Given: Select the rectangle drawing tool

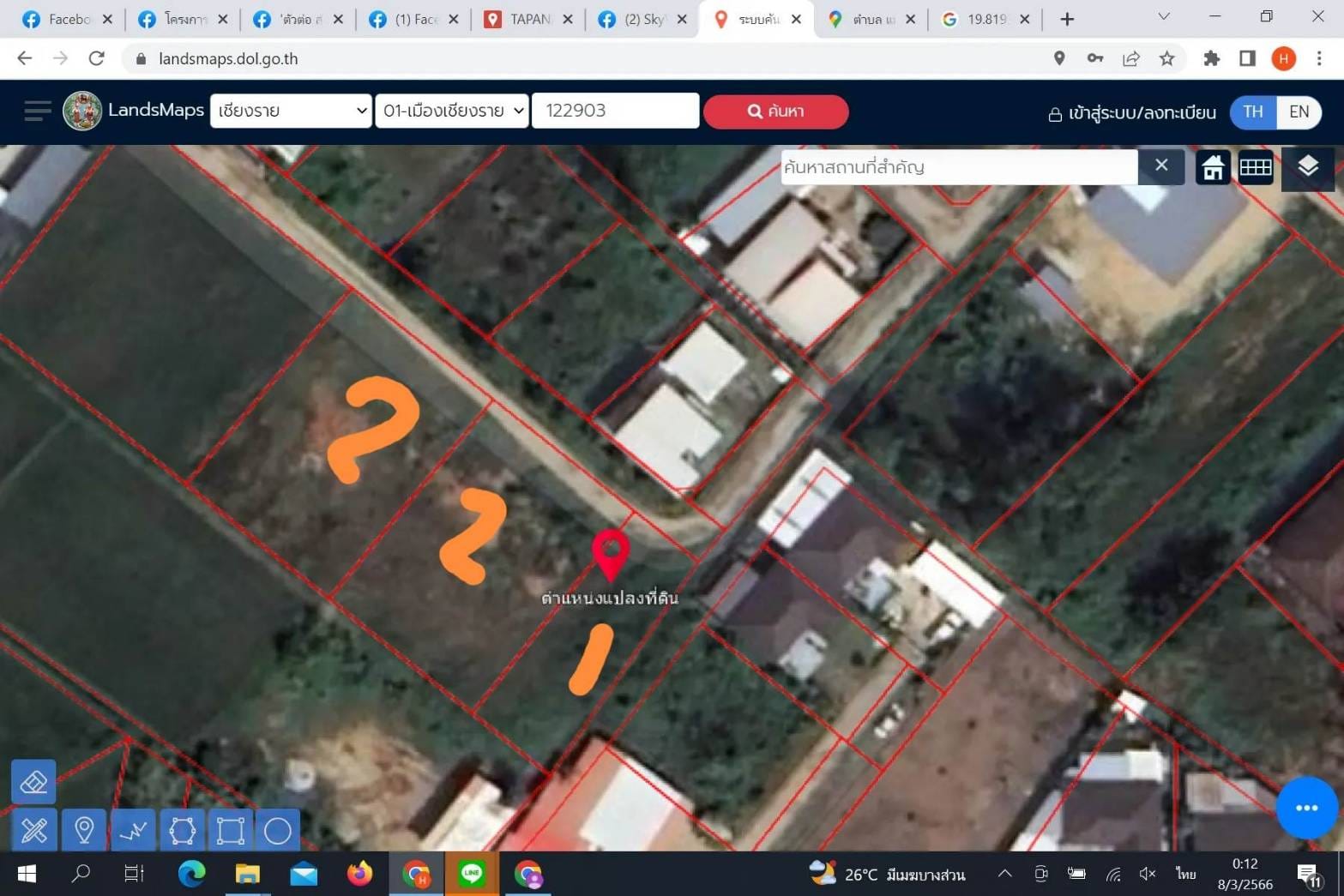Looking at the screenshot, I should click(230, 830).
